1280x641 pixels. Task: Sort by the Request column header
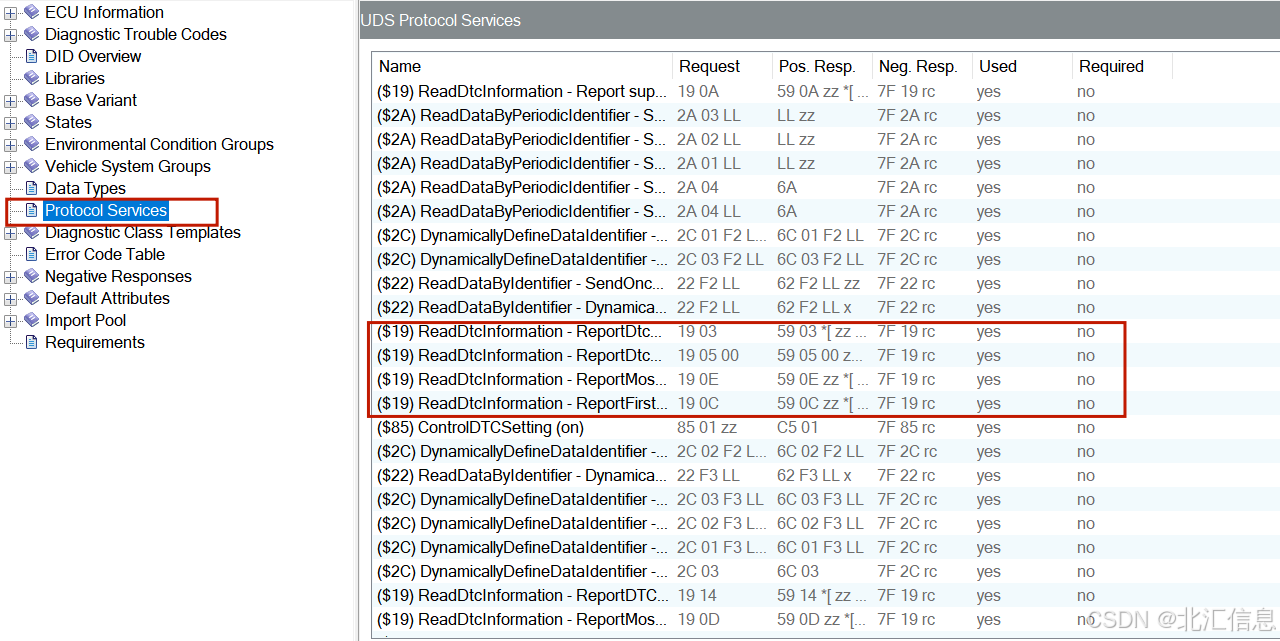click(x=722, y=66)
